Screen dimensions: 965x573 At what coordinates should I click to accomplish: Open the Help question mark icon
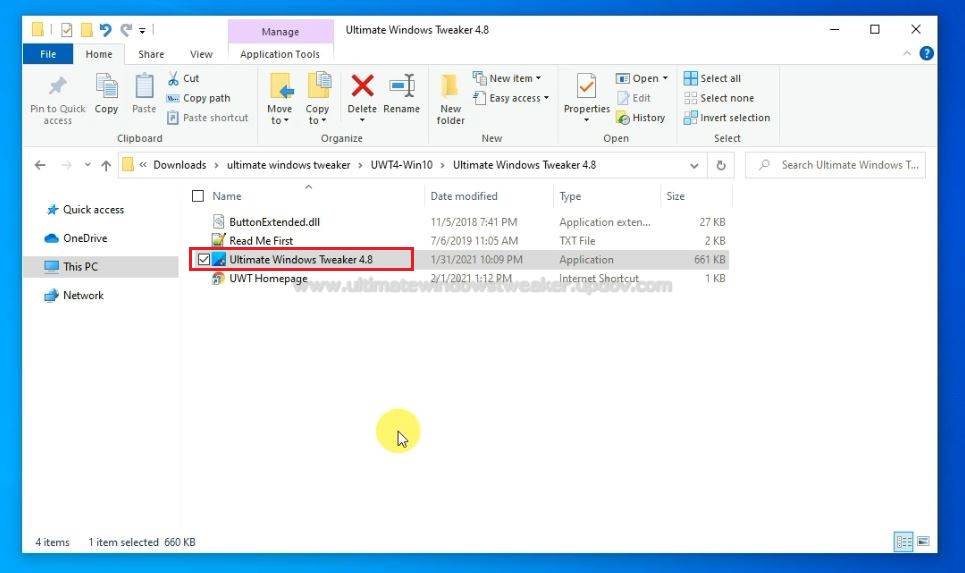(926, 54)
